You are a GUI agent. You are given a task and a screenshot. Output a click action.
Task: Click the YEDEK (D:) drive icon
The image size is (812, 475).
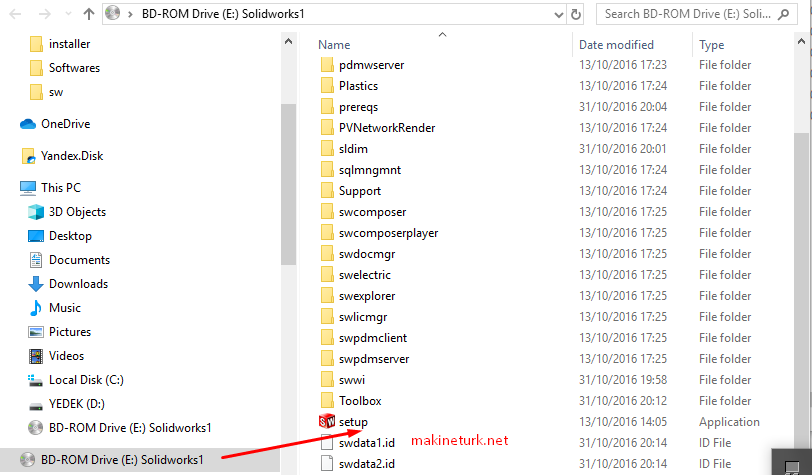[x=36, y=405]
